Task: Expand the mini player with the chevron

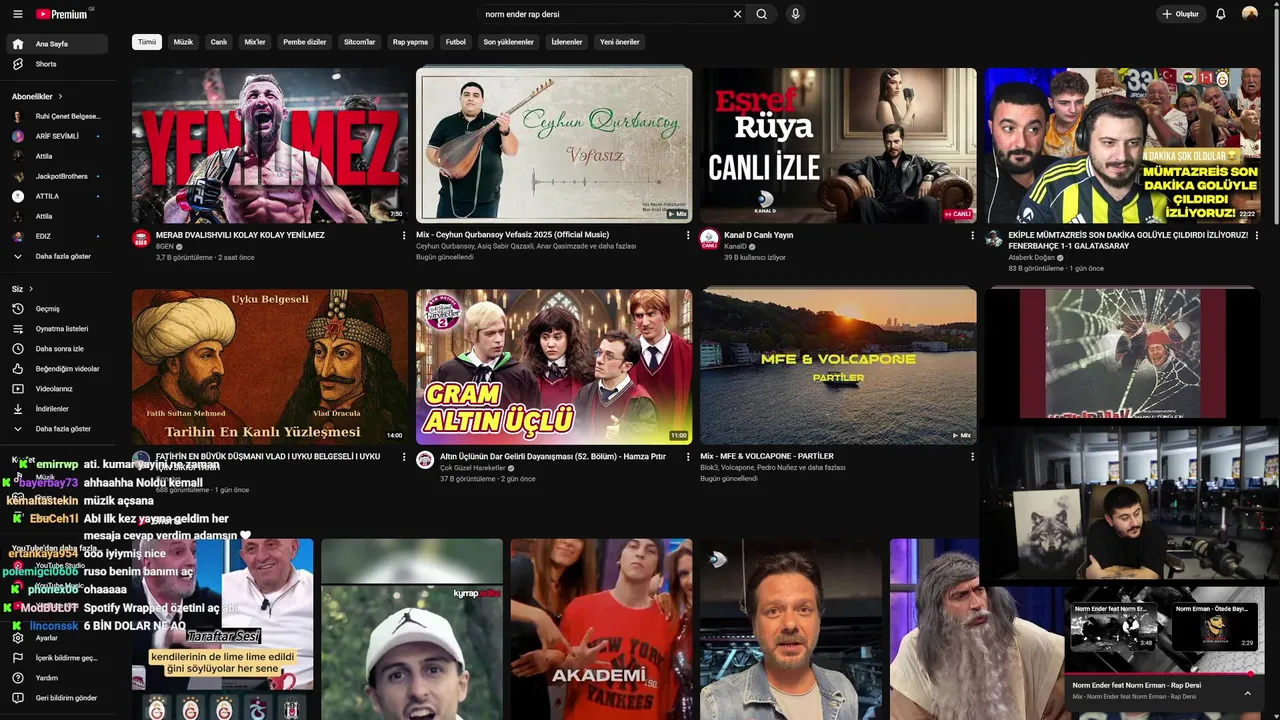Action: [x=1247, y=693]
